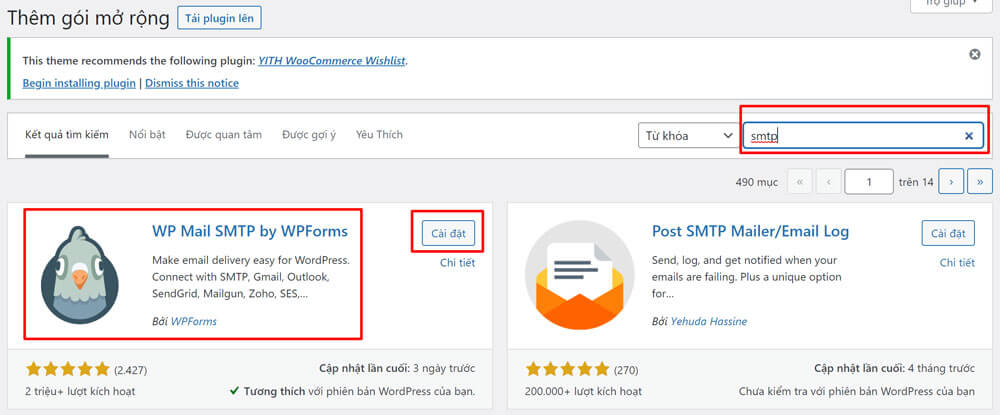This screenshot has width=1000, height=415.
Task: Click Cập nhật lần cuối: 4 tháng trước
Action: click(x=895, y=368)
